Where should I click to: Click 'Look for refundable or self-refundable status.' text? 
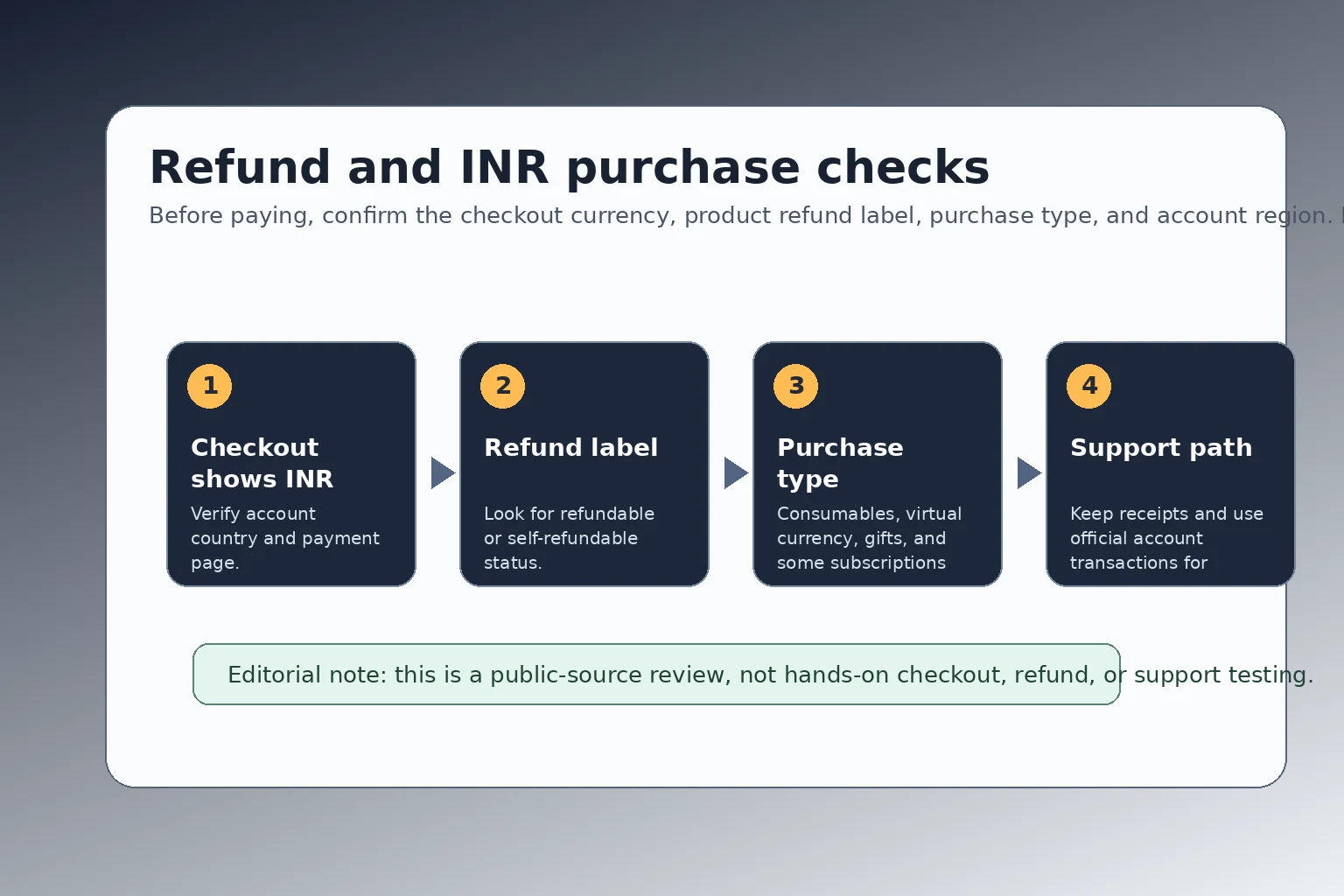tap(569, 538)
